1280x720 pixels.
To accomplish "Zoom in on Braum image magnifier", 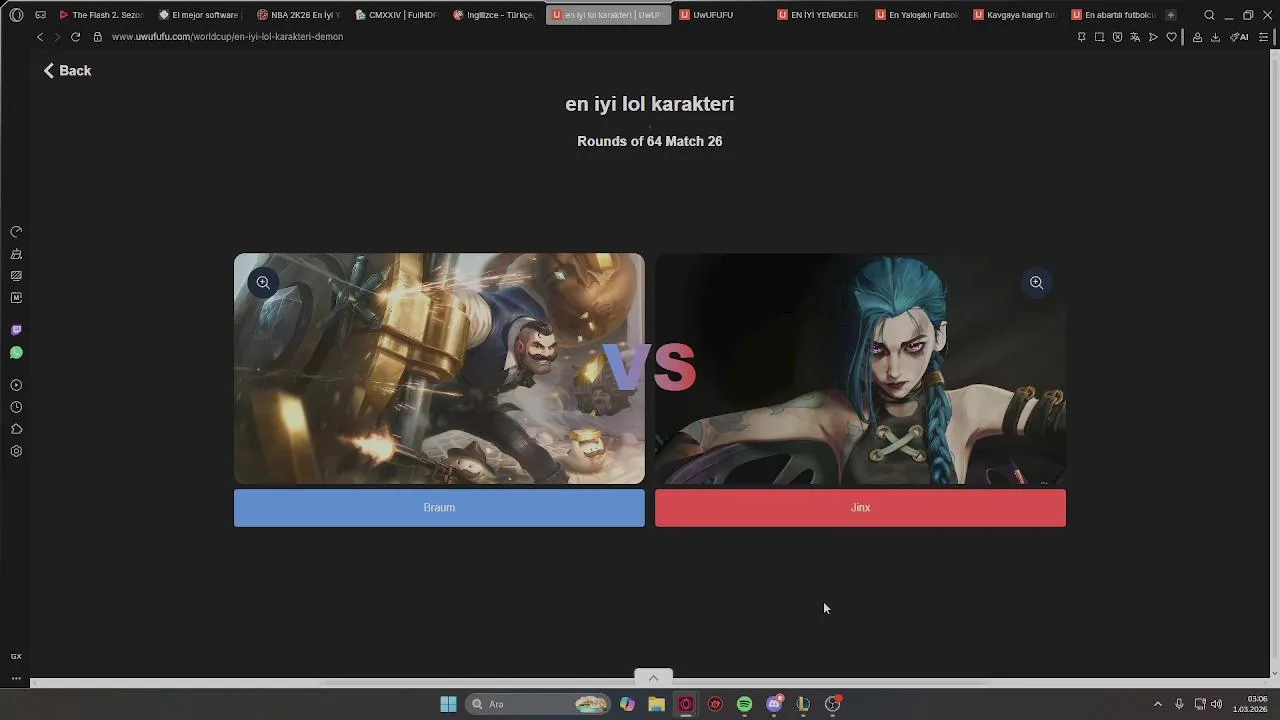I will click(263, 283).
